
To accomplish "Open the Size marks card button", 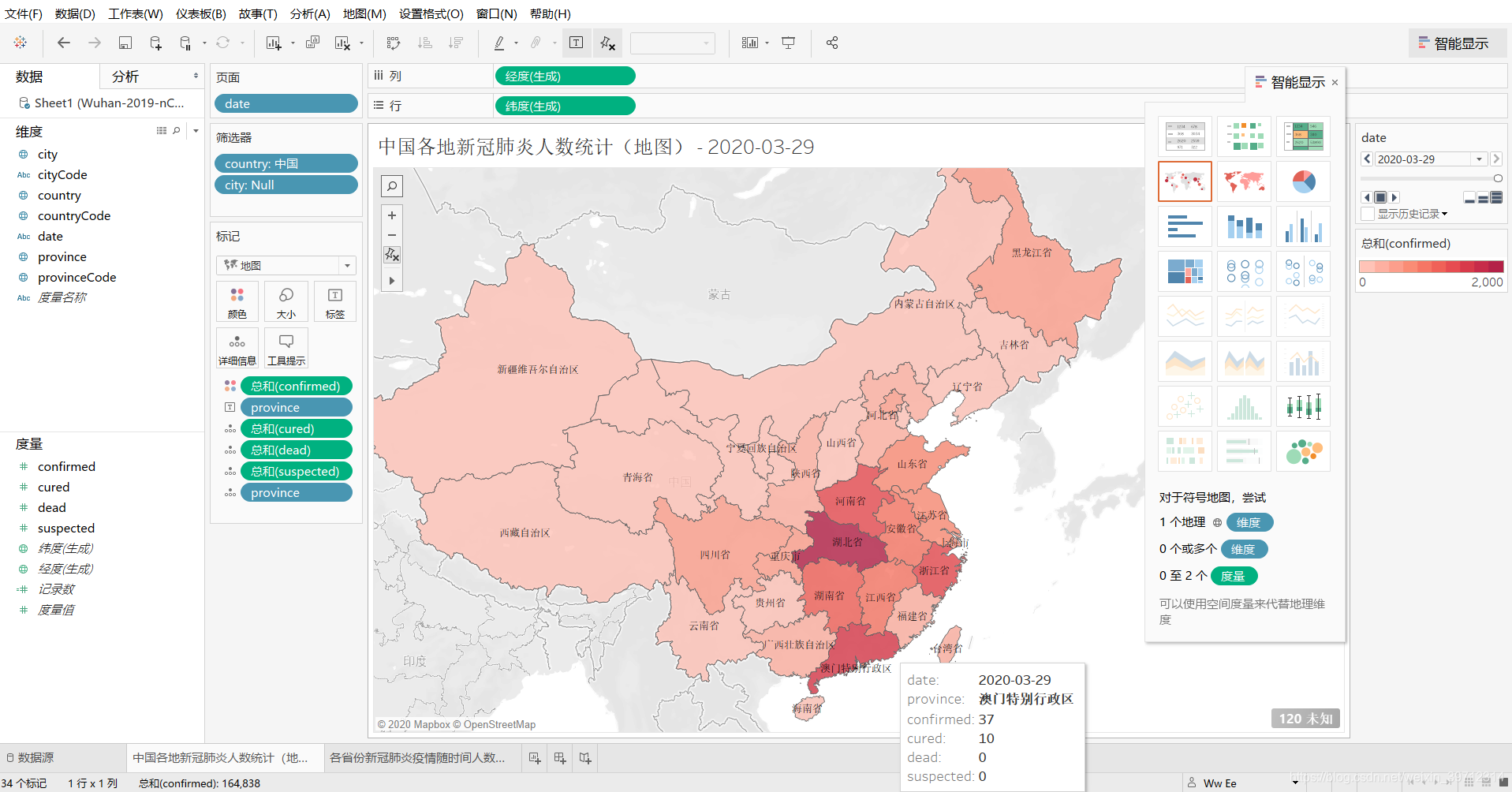I will [x=286, y=302].
